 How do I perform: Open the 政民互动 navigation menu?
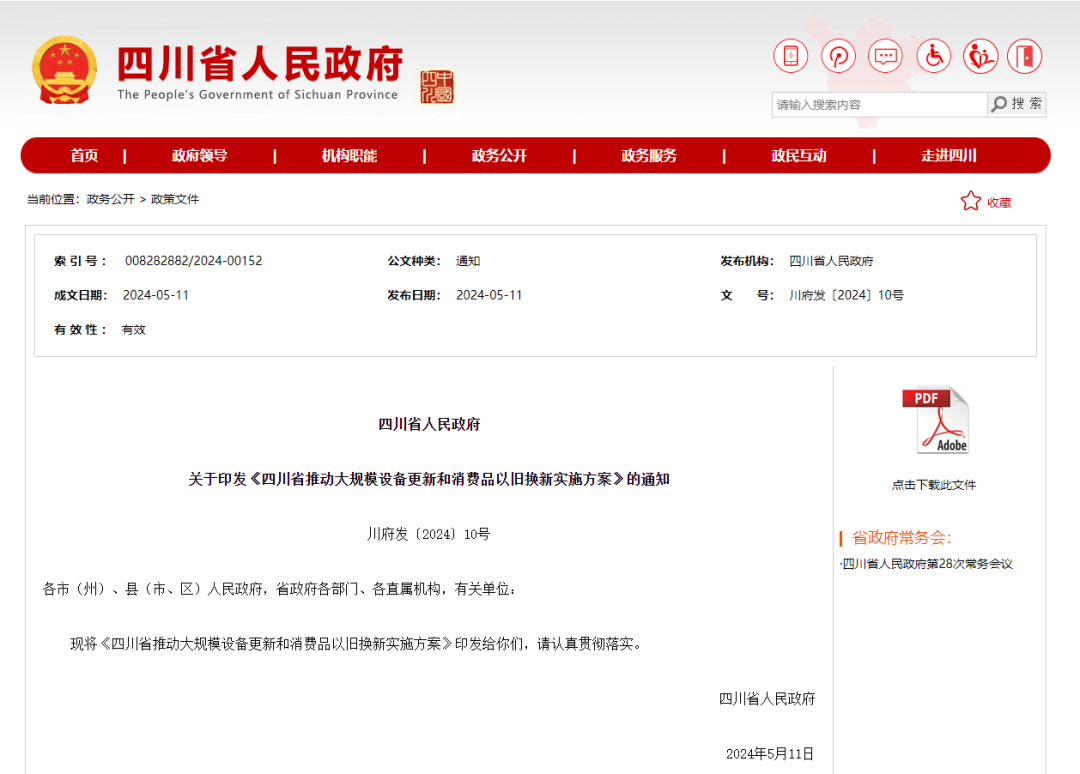(x=798, y=155)
